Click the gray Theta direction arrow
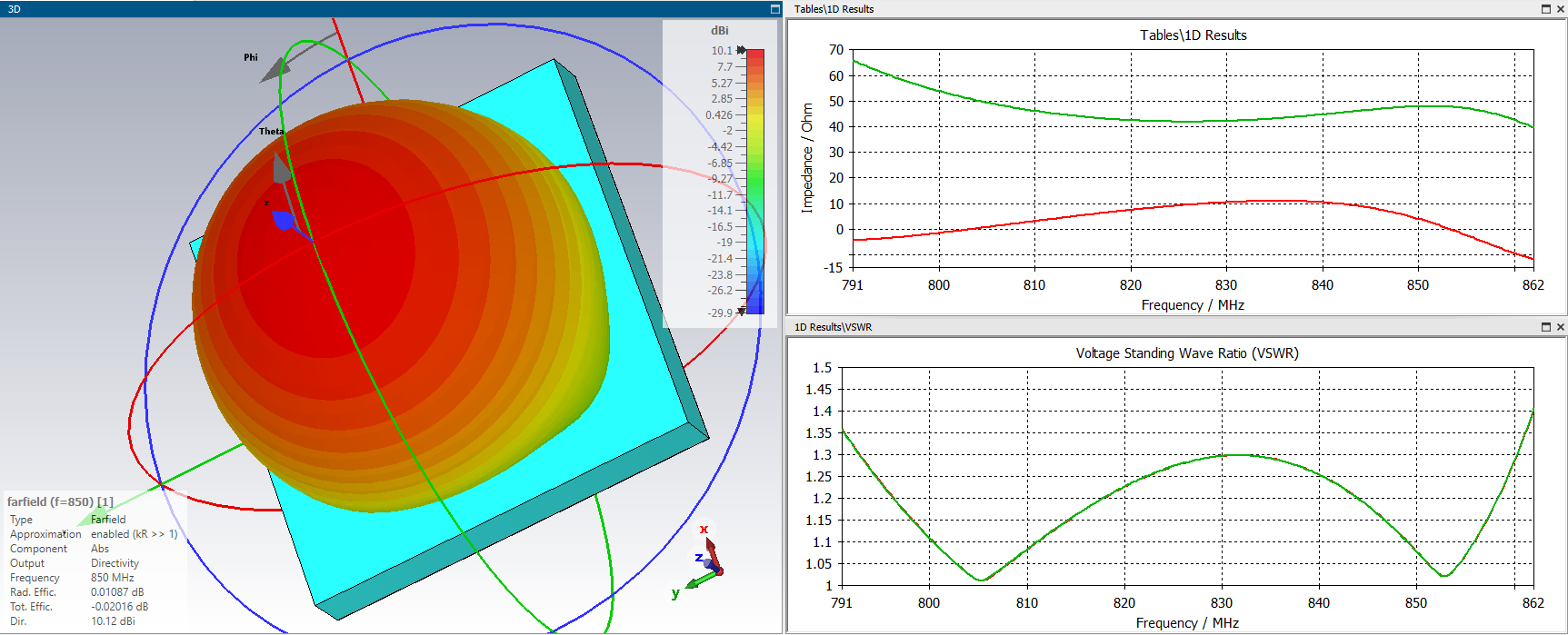 pos(282,167)
